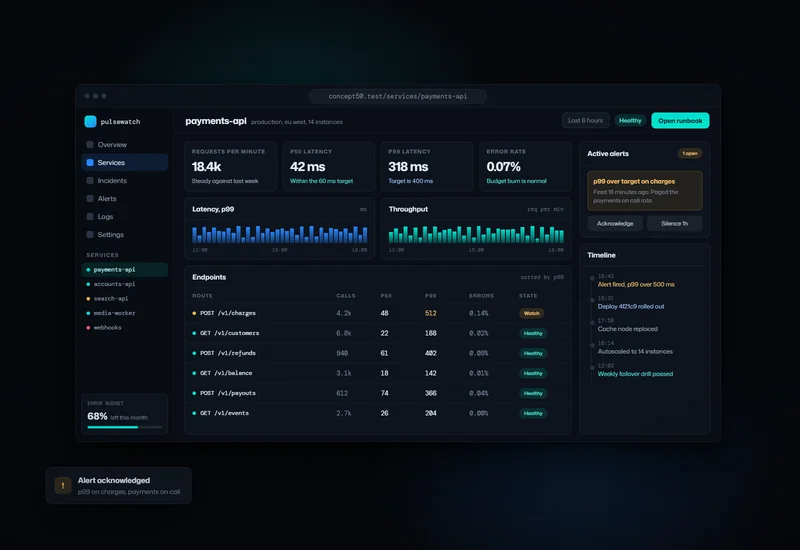
Task: Open the GET /v1/events endpoint row
Action: click(378, 413)
